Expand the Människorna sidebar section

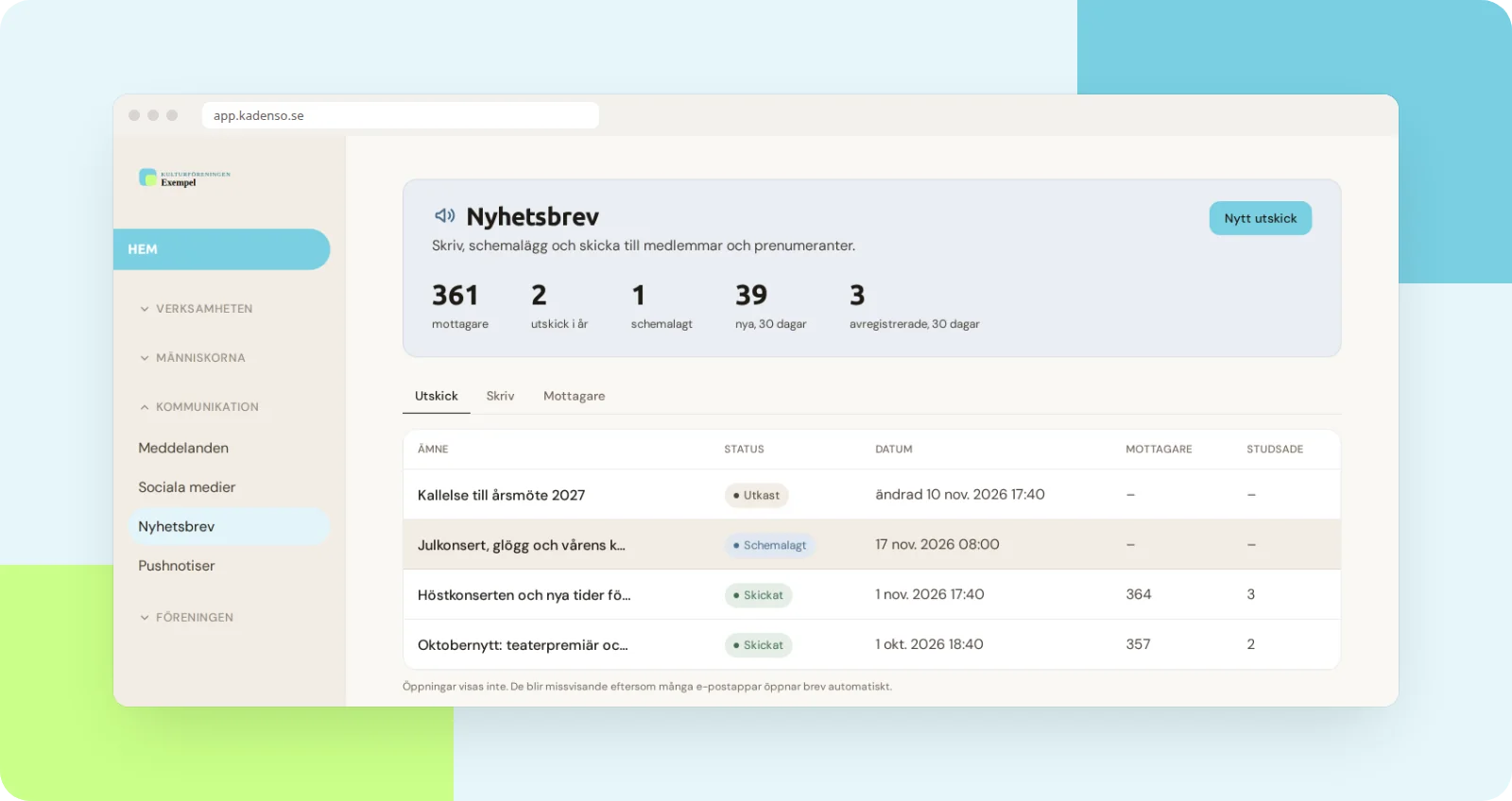point(192,358)
